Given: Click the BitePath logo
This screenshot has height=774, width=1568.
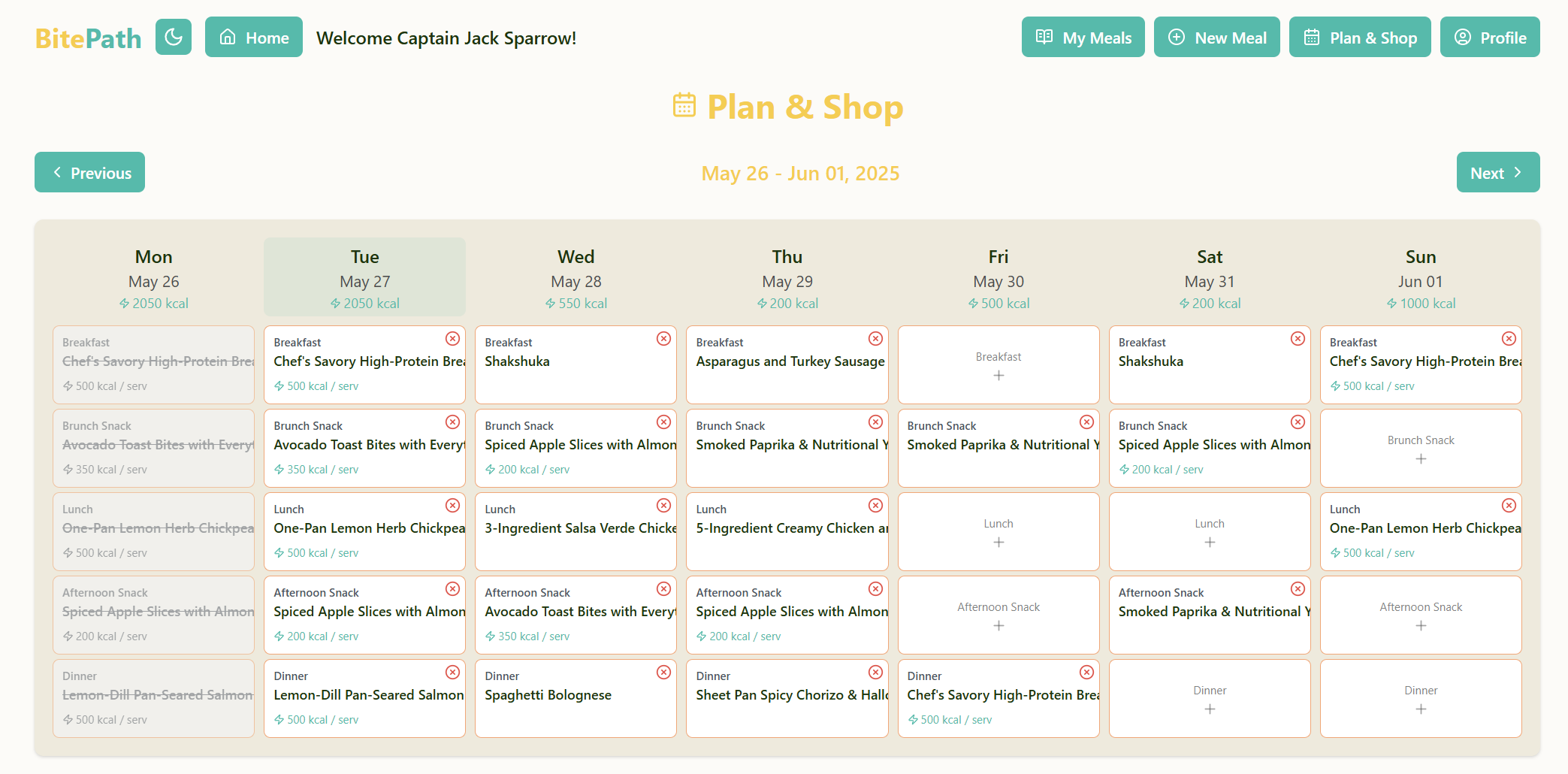Looking at the screenshot, I should click(88, 38).
